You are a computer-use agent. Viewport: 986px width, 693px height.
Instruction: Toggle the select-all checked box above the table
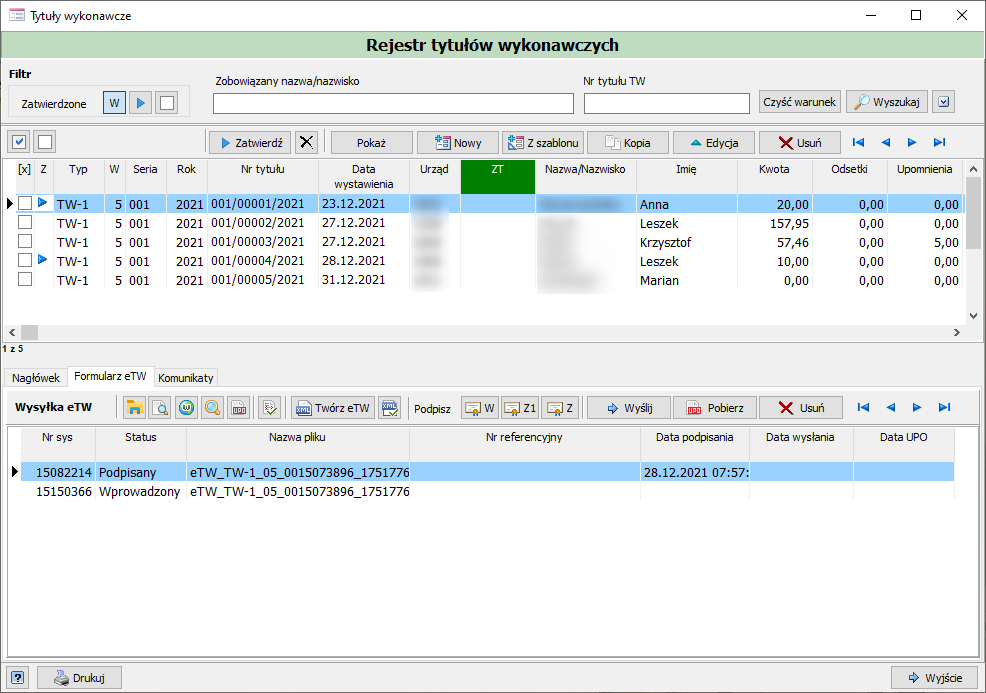tap(19, 142)
